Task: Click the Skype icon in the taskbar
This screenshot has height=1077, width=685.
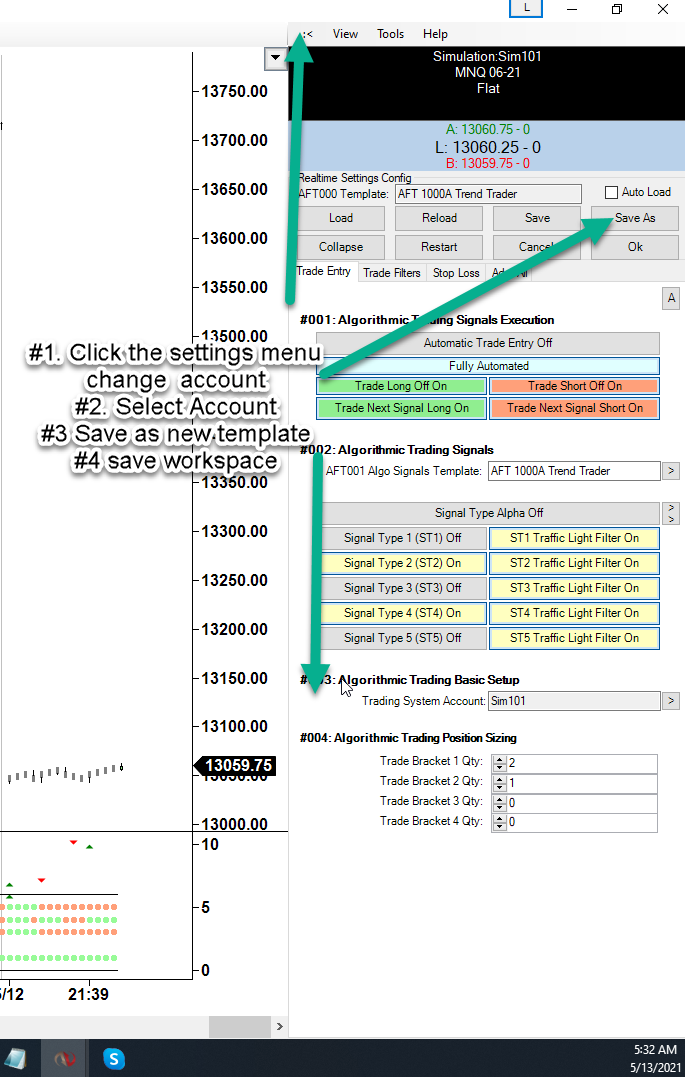Action: [x=113, y=1058]
